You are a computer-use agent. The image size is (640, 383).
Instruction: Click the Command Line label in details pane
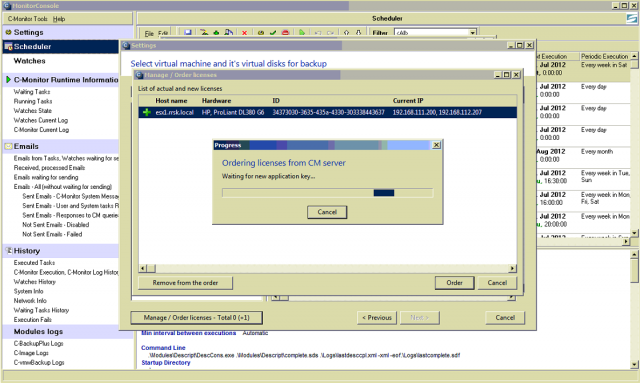[163, 348]
